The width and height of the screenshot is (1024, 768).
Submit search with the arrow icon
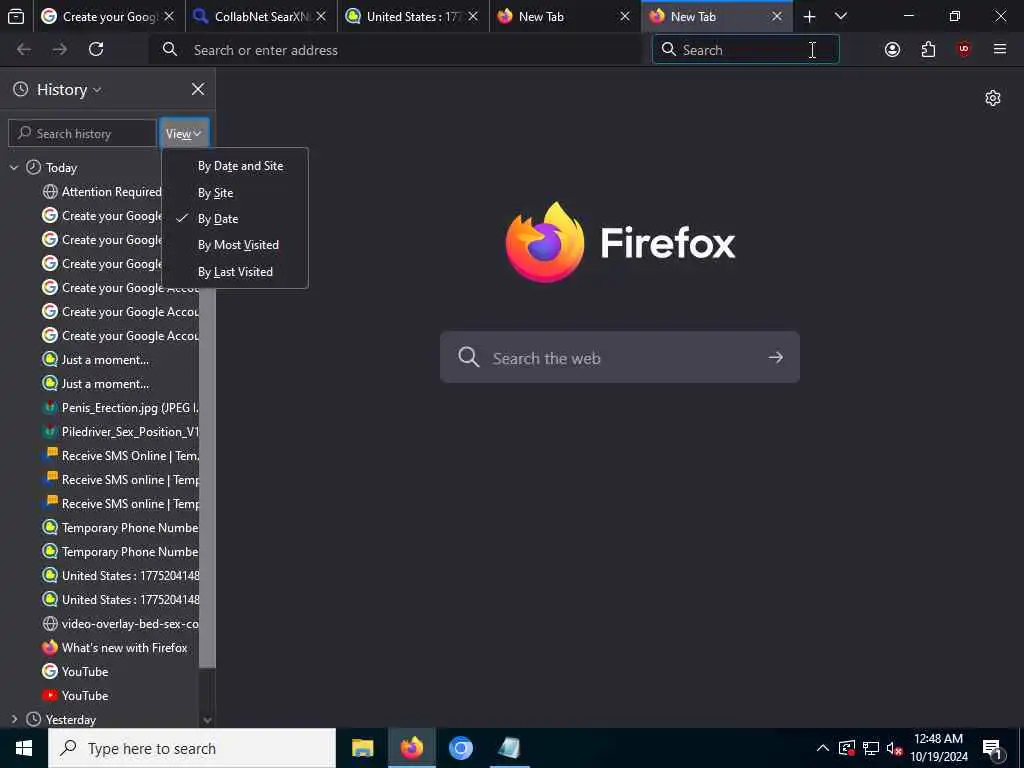pyautogui.click(x=775, y=357)
